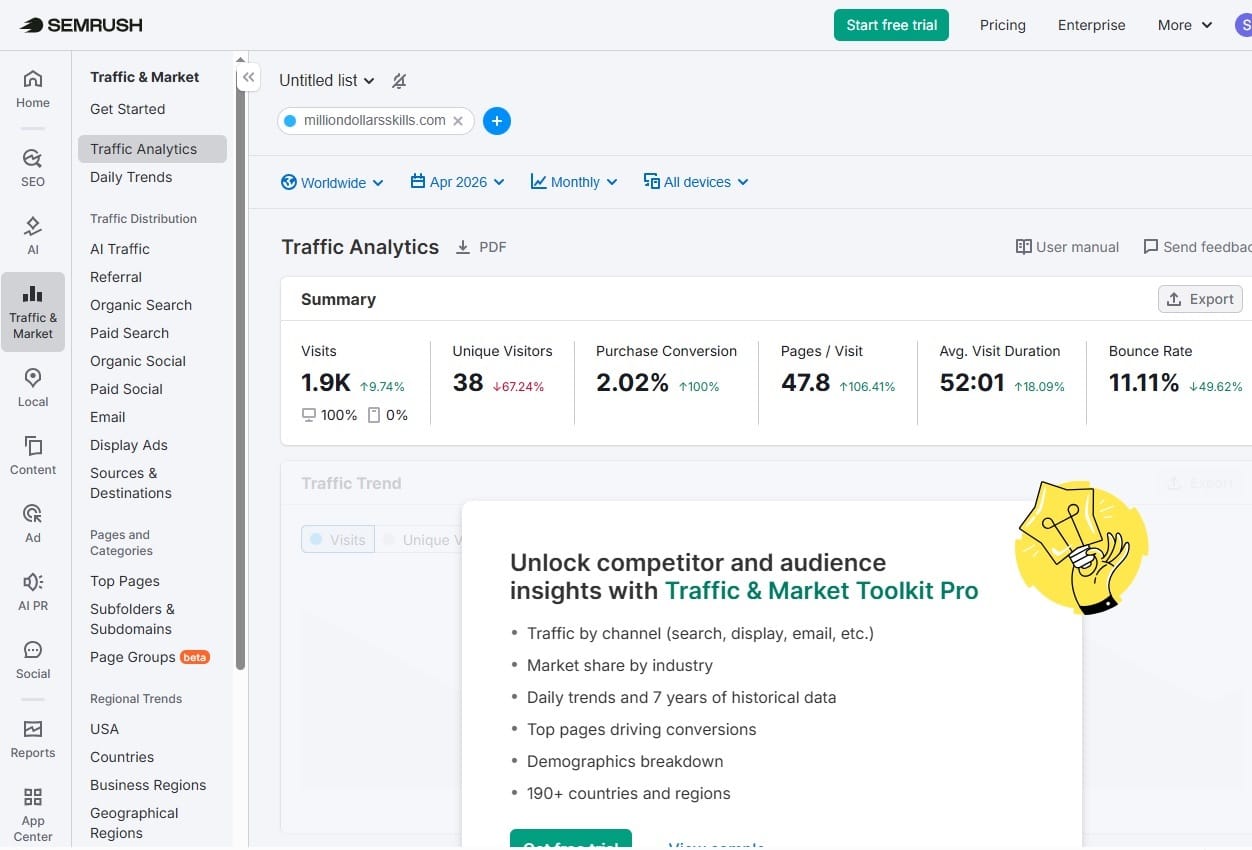Screen dimensions: 1252x850
Task: Open the Ad toolkit icon
Action: click(33, 523)
